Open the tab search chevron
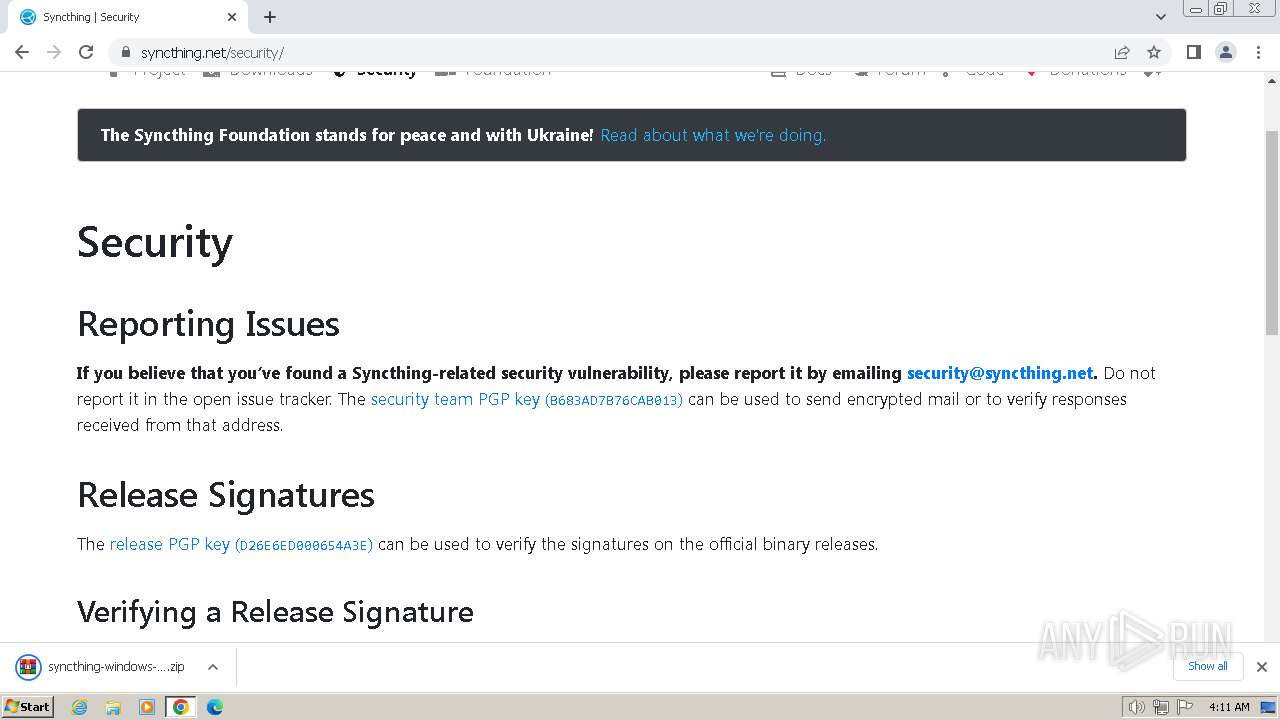 (1161, 17)
